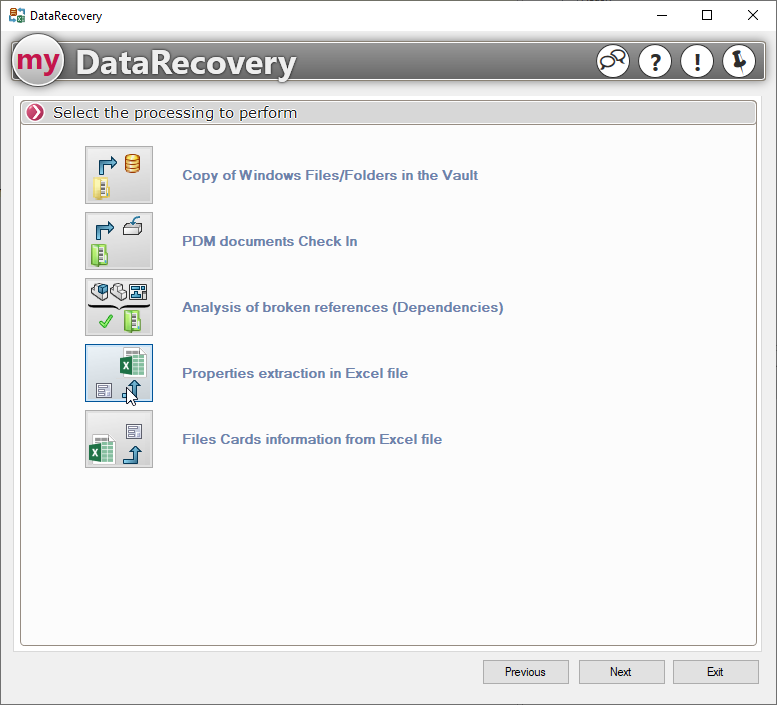Click the question mark help icon
Image resolution: width=777 pixels, height=705 pixels.
tap(655, 62)
